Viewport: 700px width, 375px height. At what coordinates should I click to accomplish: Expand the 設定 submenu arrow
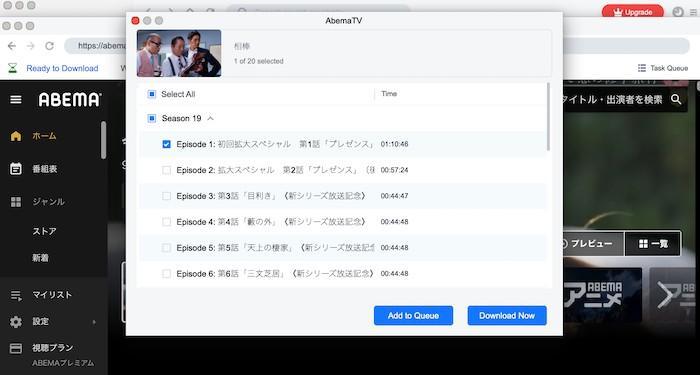(x=94, y=322)
